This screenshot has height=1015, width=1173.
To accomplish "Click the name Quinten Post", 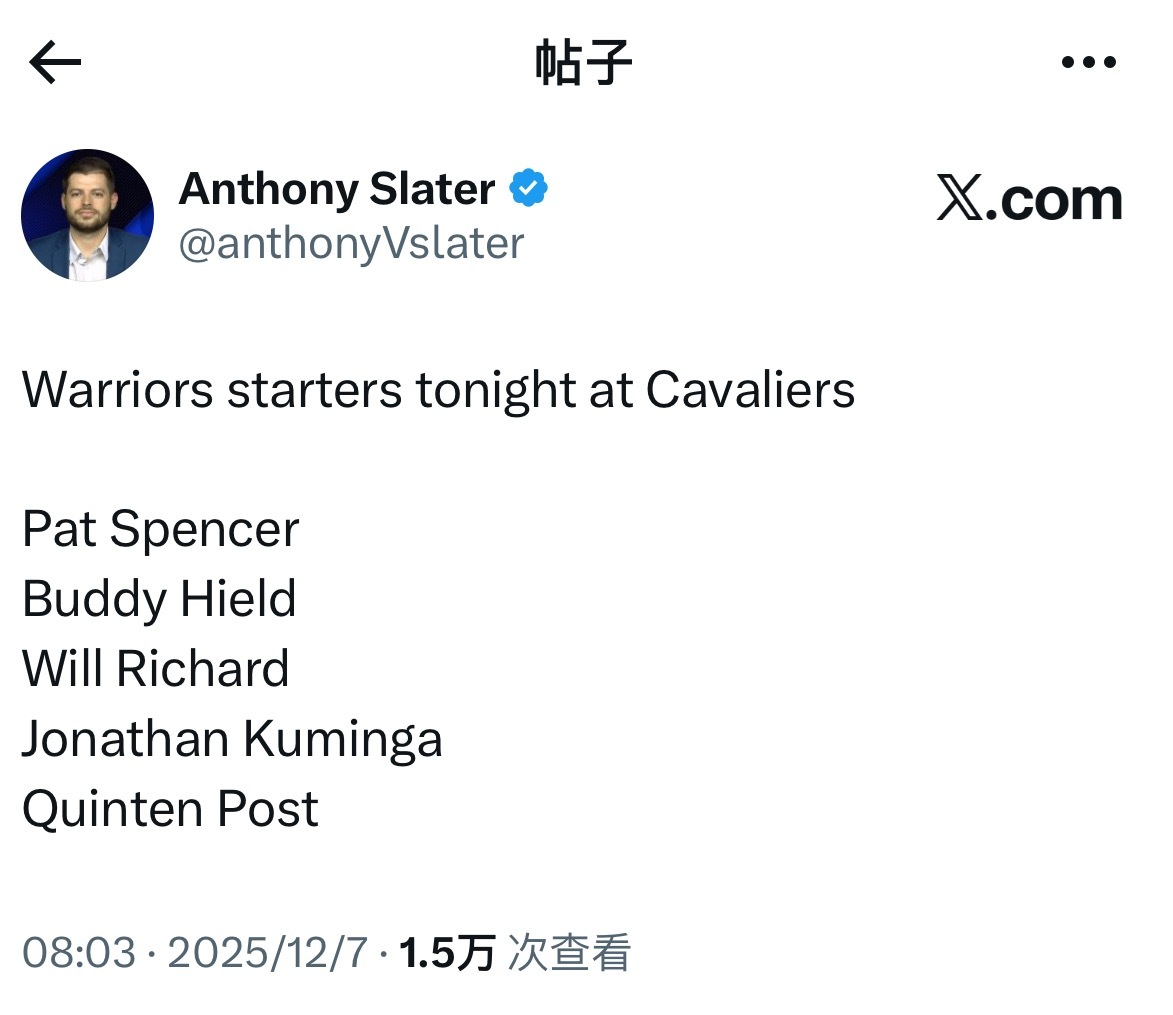I will (170, 809).
